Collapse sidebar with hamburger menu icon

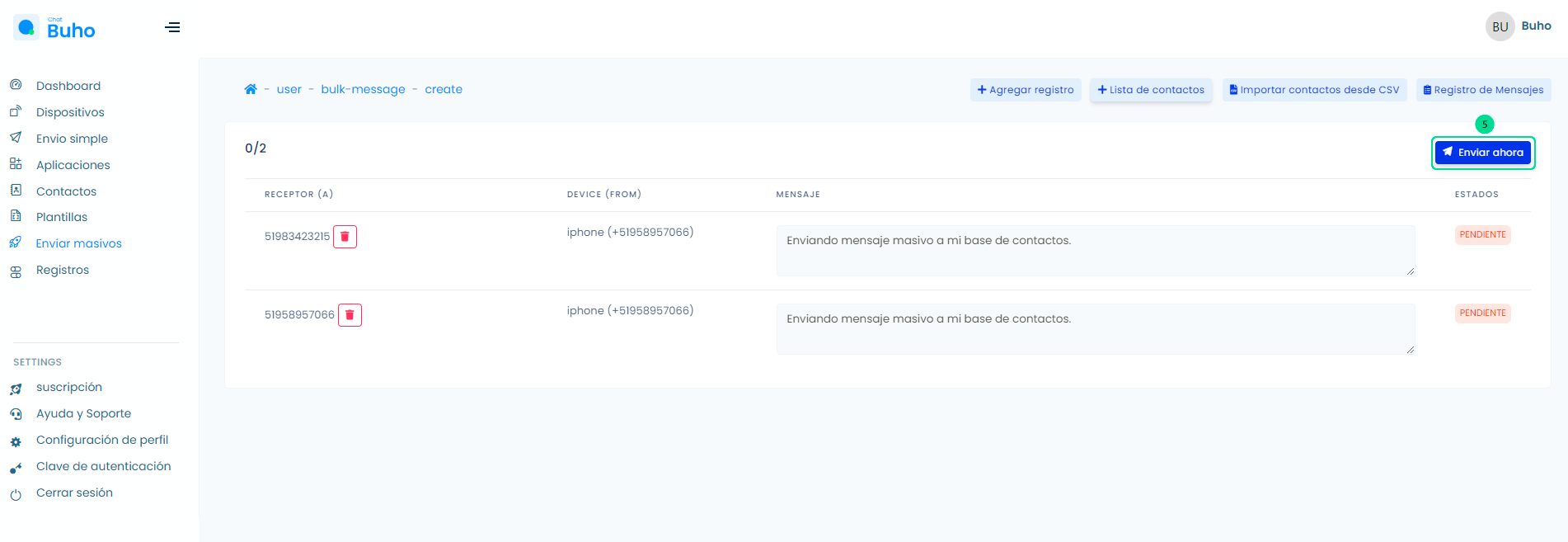tap(172, 27)
